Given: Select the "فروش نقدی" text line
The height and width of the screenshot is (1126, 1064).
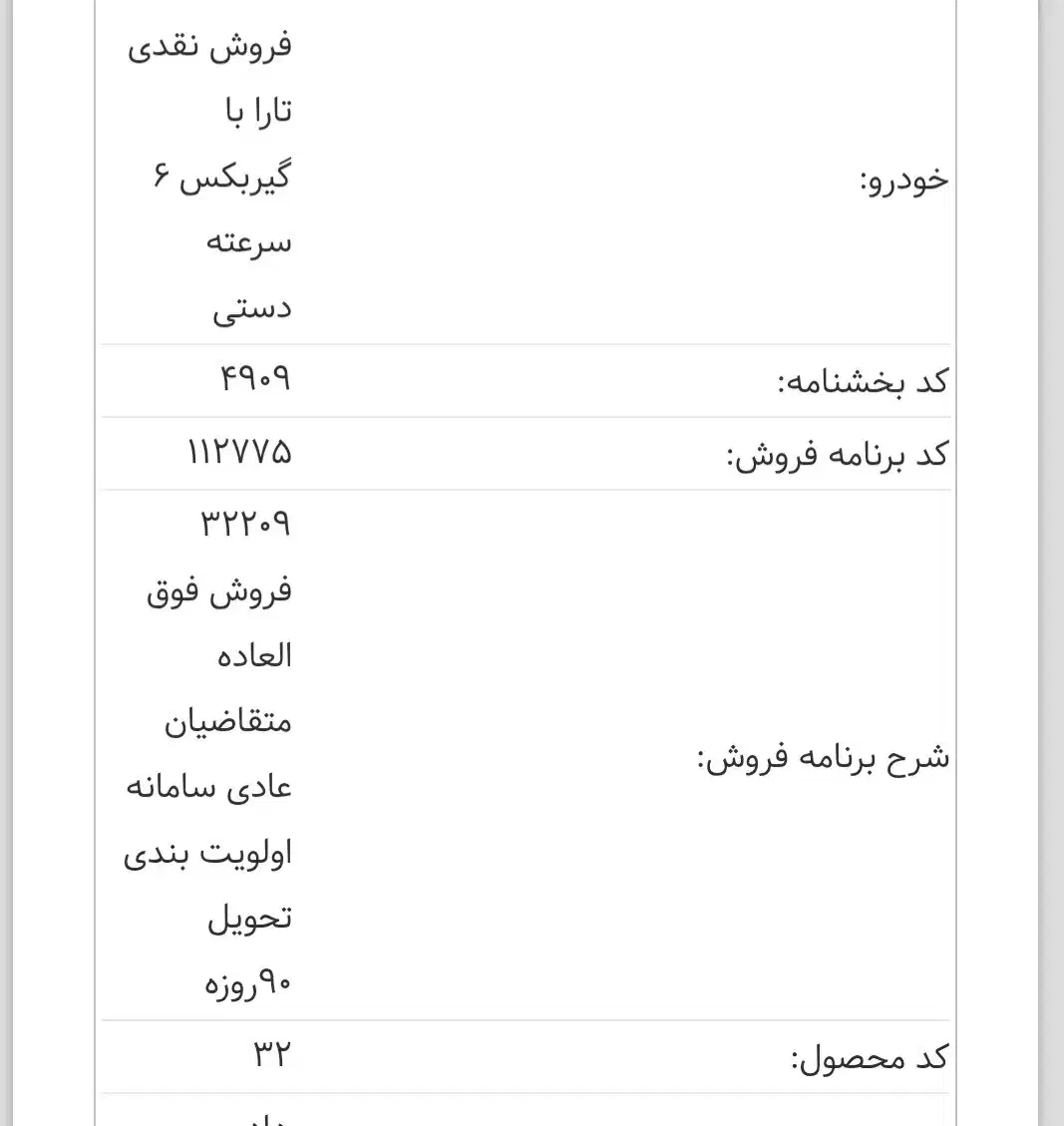Looking at the screenshot, I should (209, 46).
